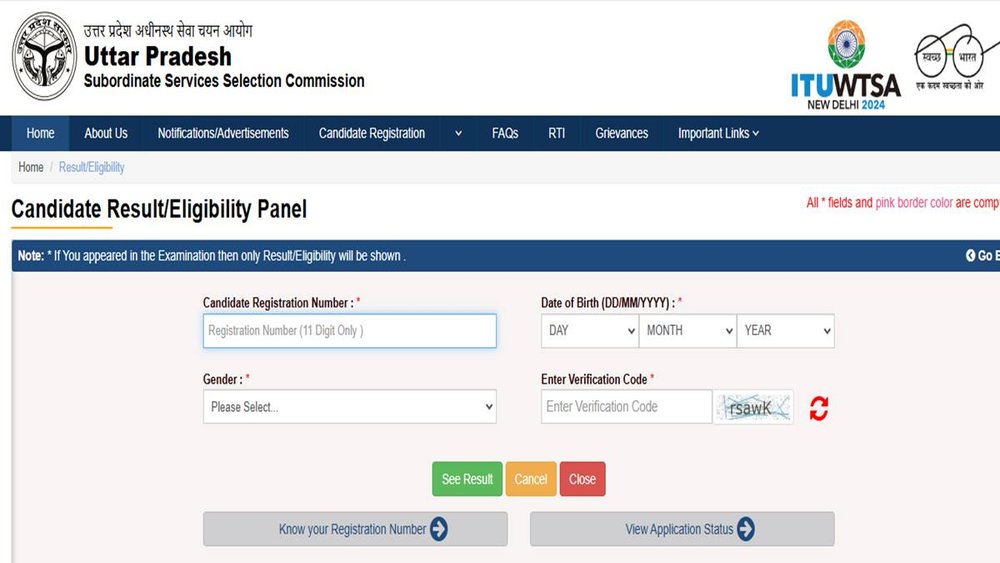Expand the chevron after Candidate Registration
The height and width of the screenshot is (563, 1000).
point(458,133)
